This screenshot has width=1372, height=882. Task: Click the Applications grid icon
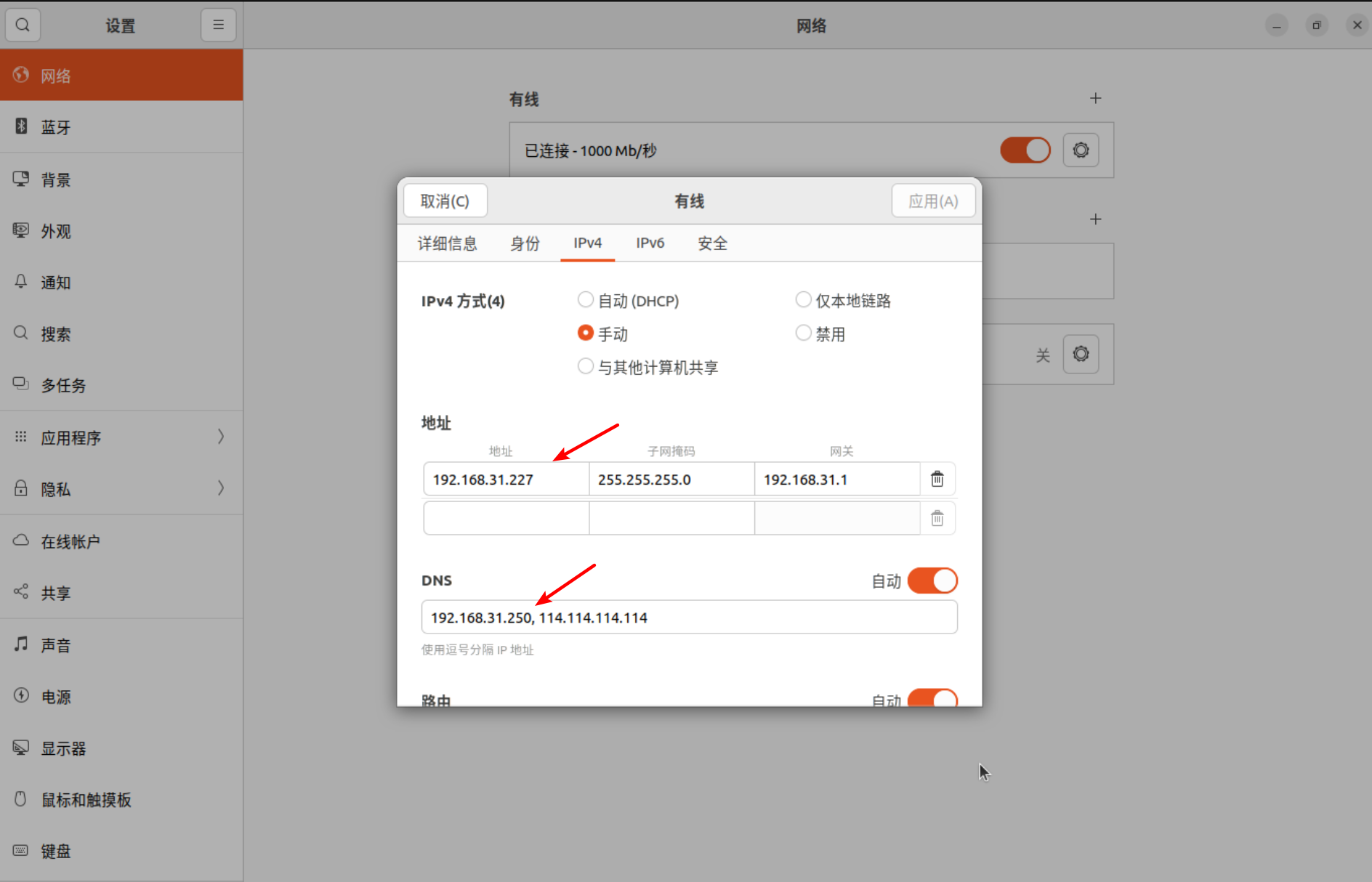pos(21,437)
